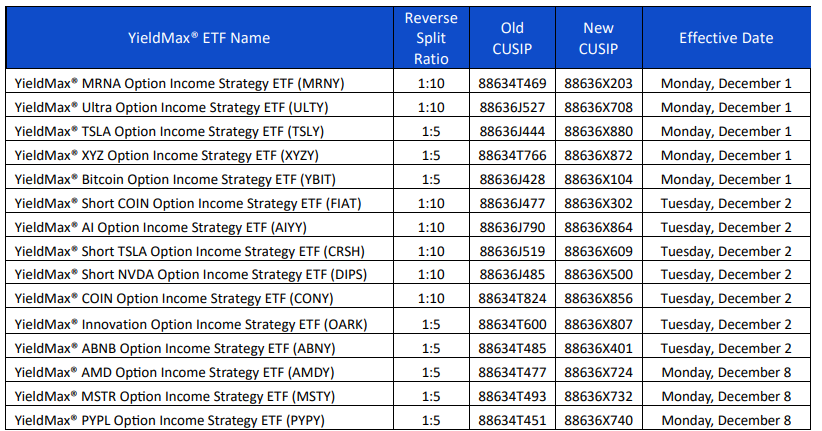Viewport: 822px width, 431px height.
Task: Click old CUSIP 88634T469
Action: pos(512,83)
